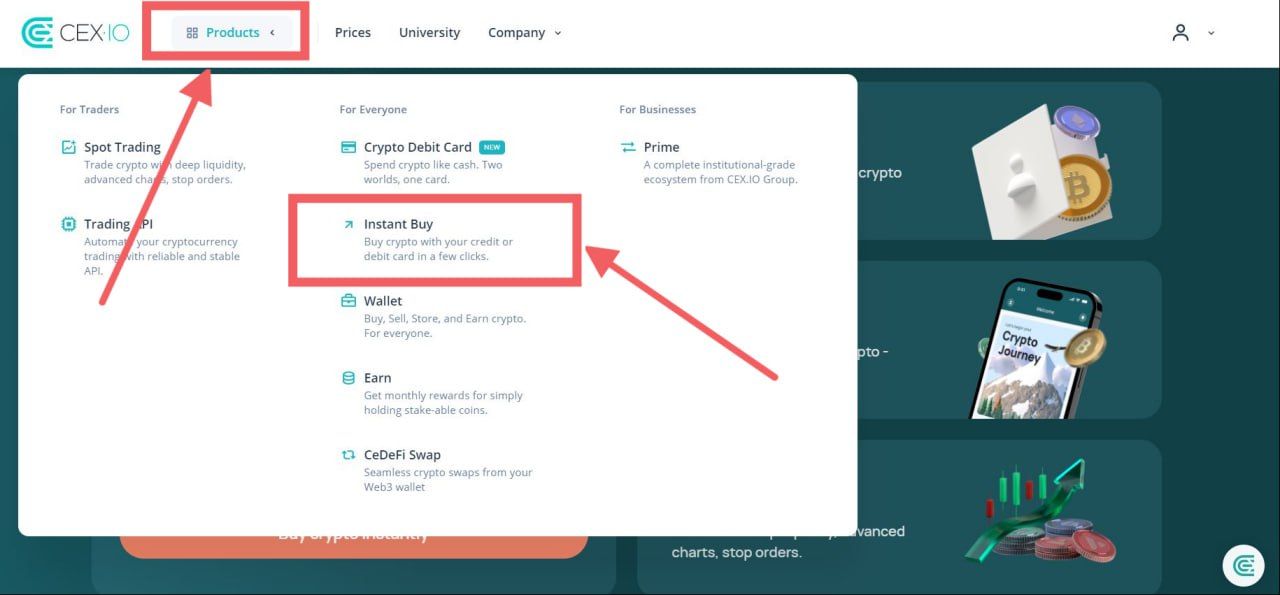The image size is (1280, 595).
Task: Click the Instant Buy arrow icon
Action: [x=348, y=224]
